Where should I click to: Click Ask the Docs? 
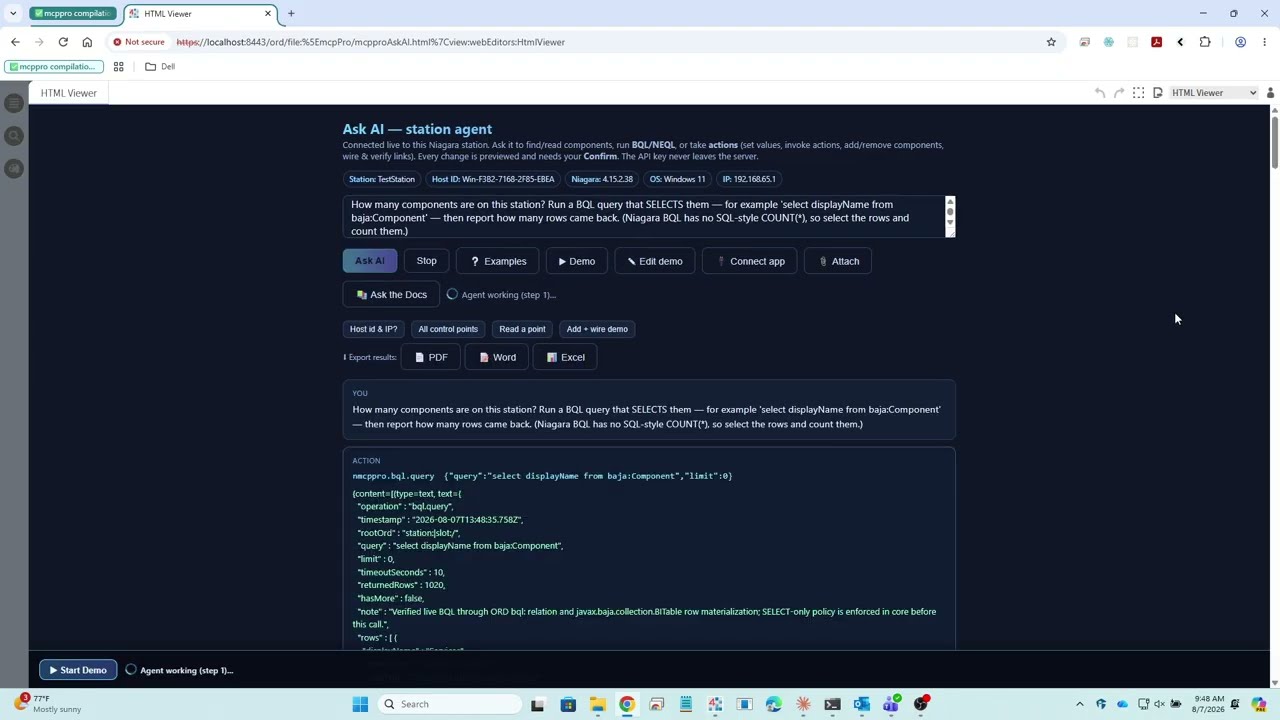391,295
